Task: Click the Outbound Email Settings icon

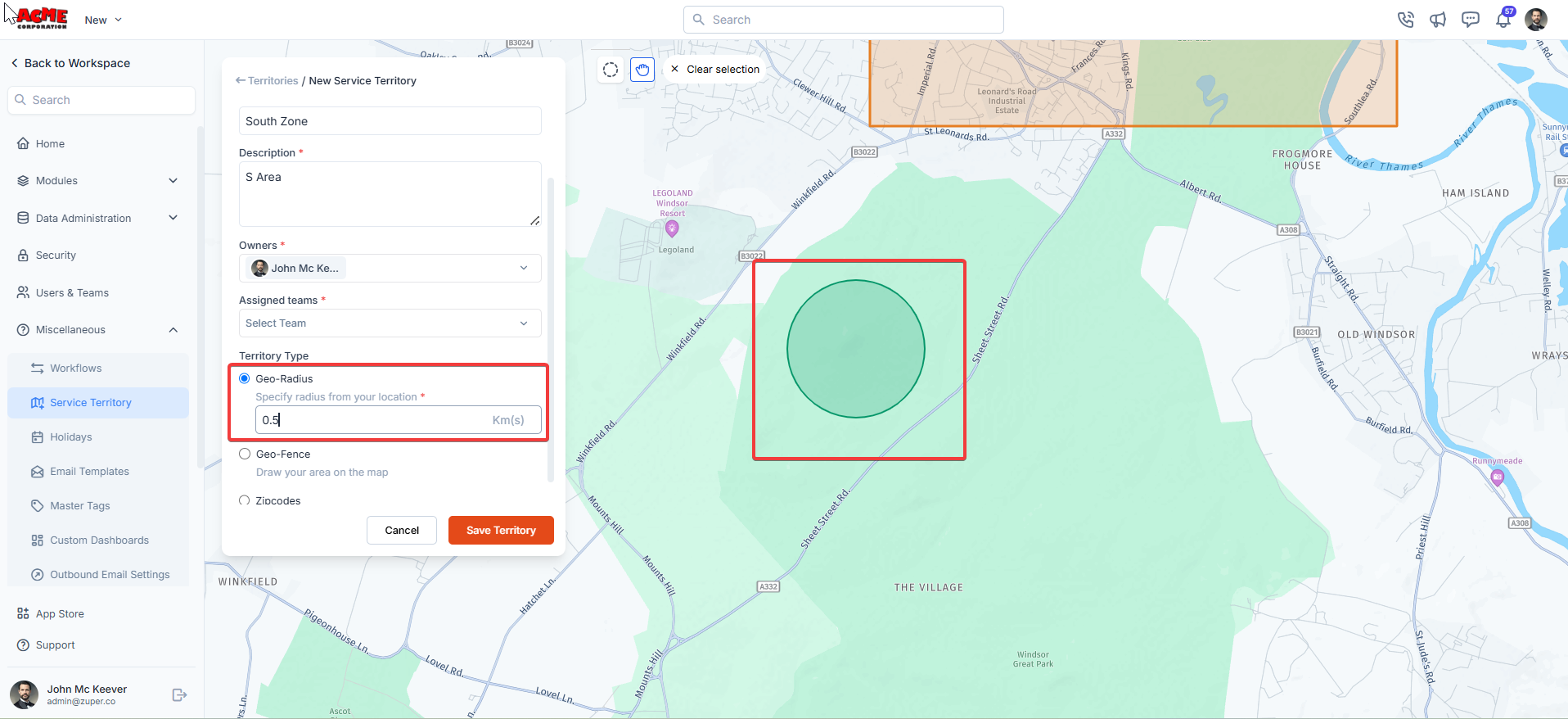Action: [38, 575]
